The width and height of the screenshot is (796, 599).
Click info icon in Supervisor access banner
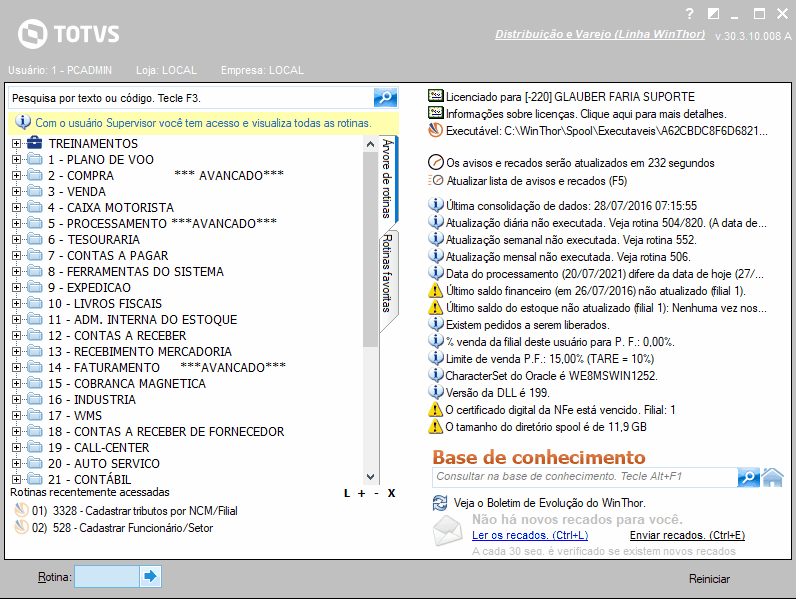click(x=23, y=122)
